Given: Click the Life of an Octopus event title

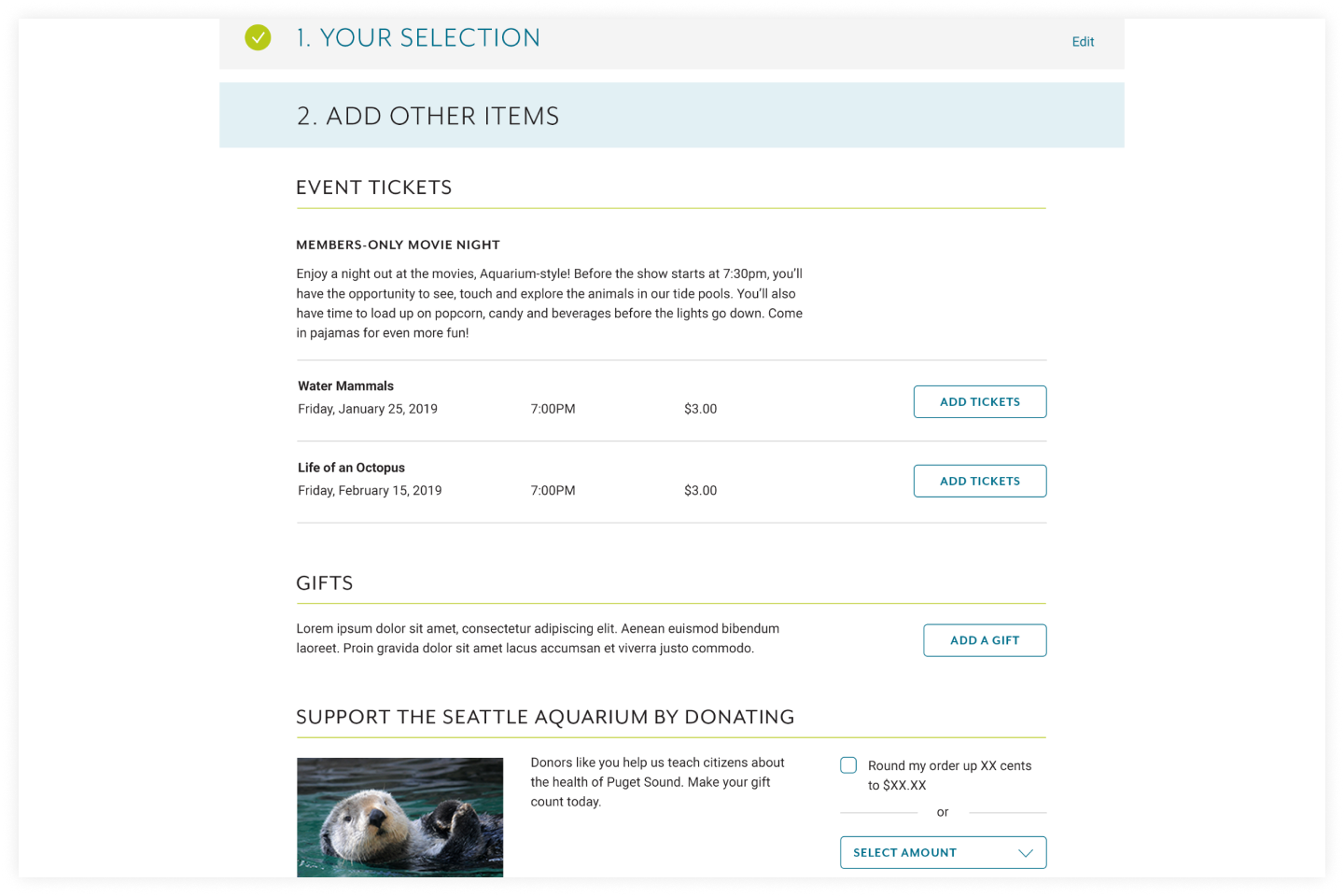Looking at the screenshot, I should click(351, 468).
